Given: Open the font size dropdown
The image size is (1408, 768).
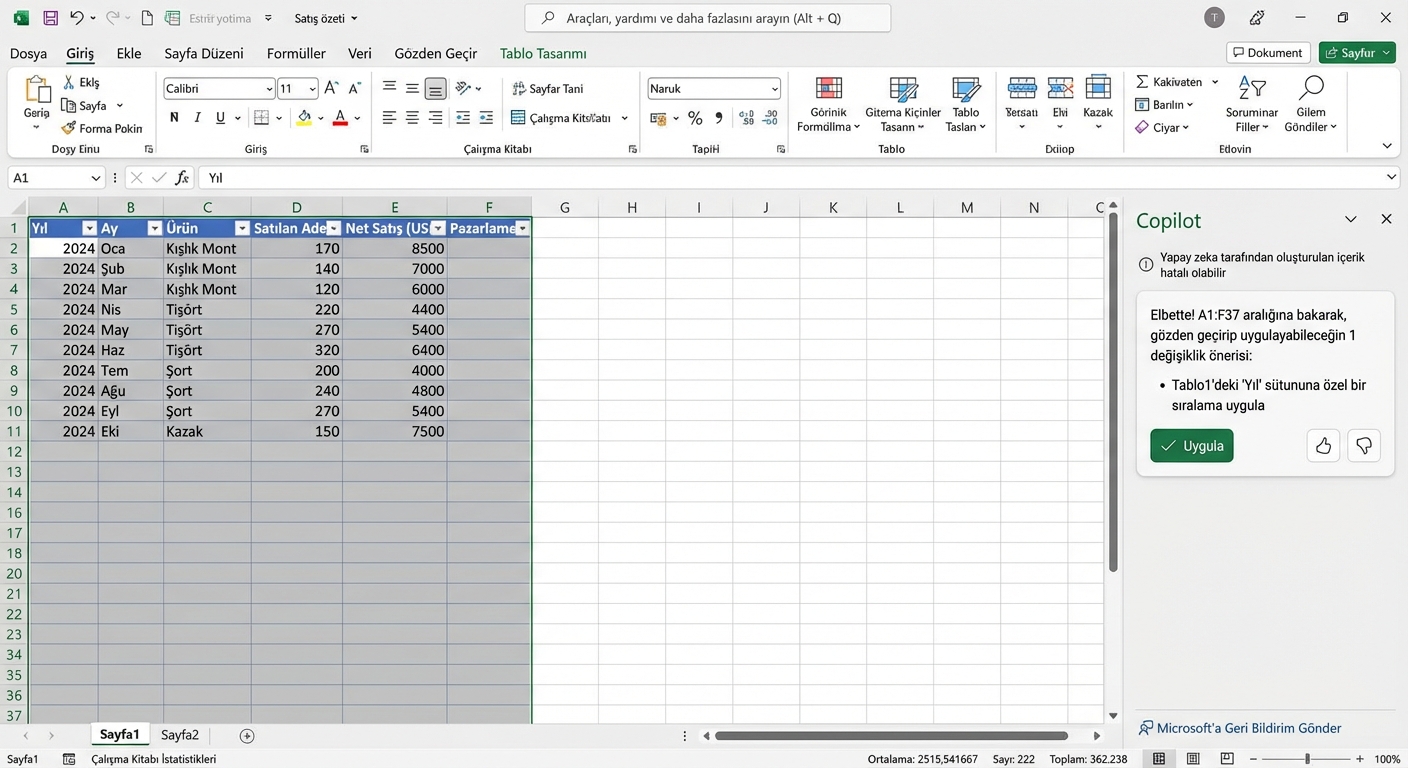Looking at the screenshot, I should coord(311,88).
